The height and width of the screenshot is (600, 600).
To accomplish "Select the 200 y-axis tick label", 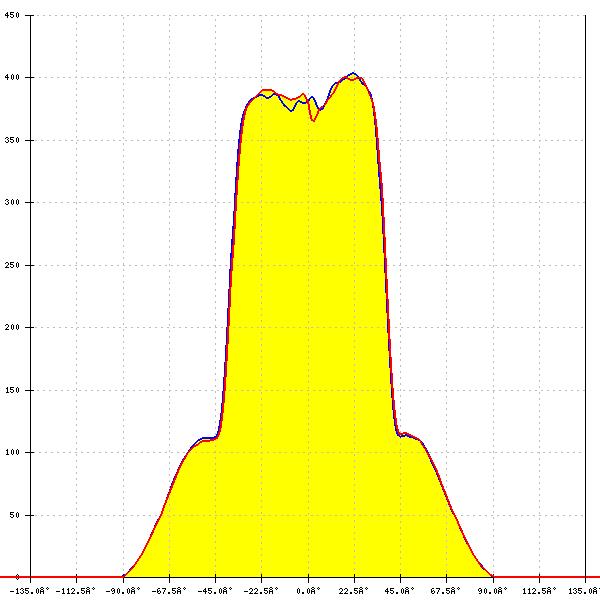I will (x=12, y=328).
